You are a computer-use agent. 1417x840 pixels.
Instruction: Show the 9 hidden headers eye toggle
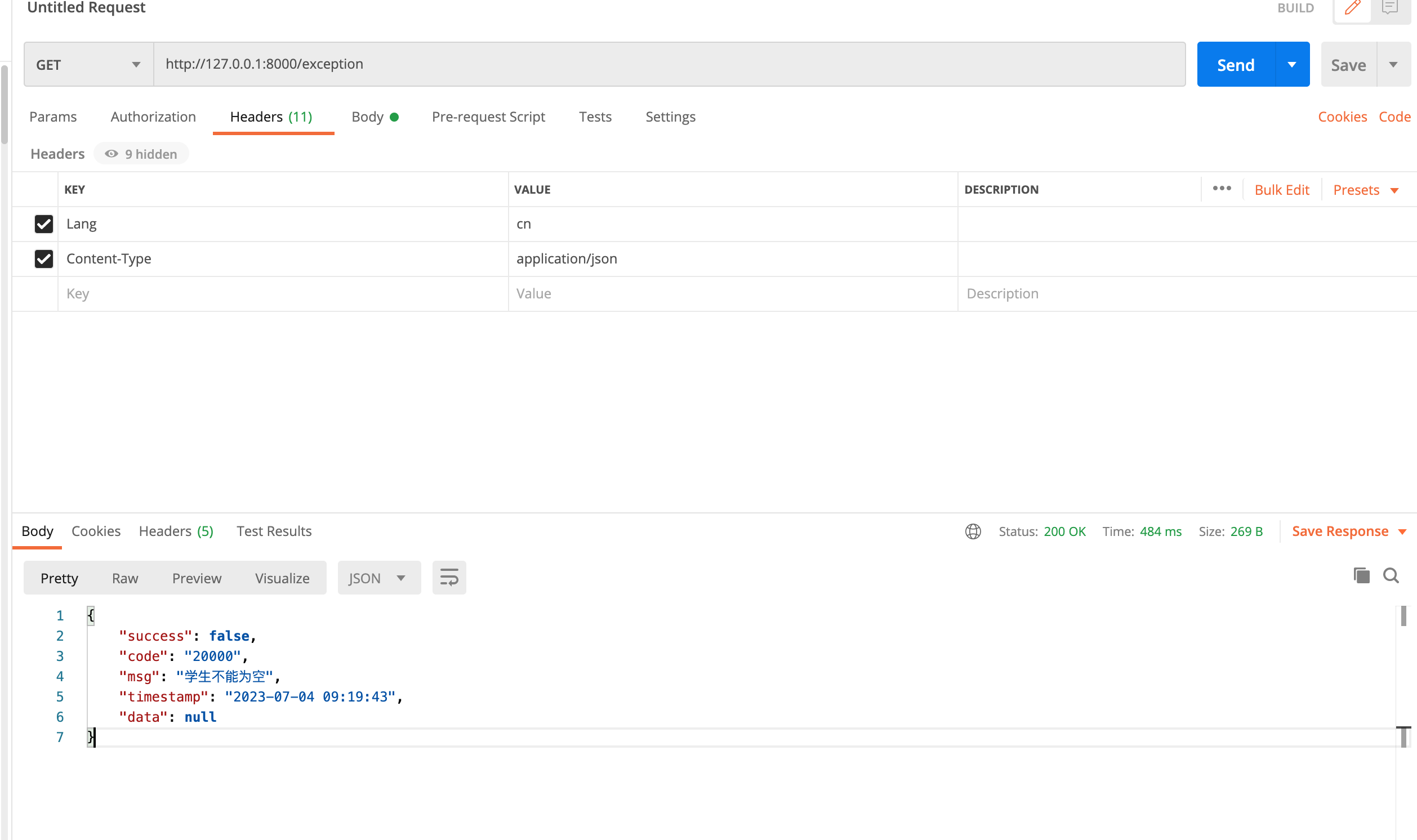click(x=141, y=154)
